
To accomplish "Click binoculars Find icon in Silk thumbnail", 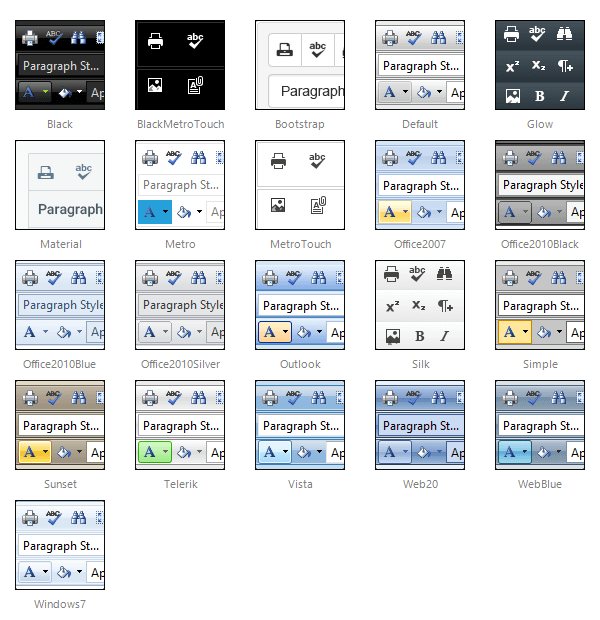I will pos(445,274).
